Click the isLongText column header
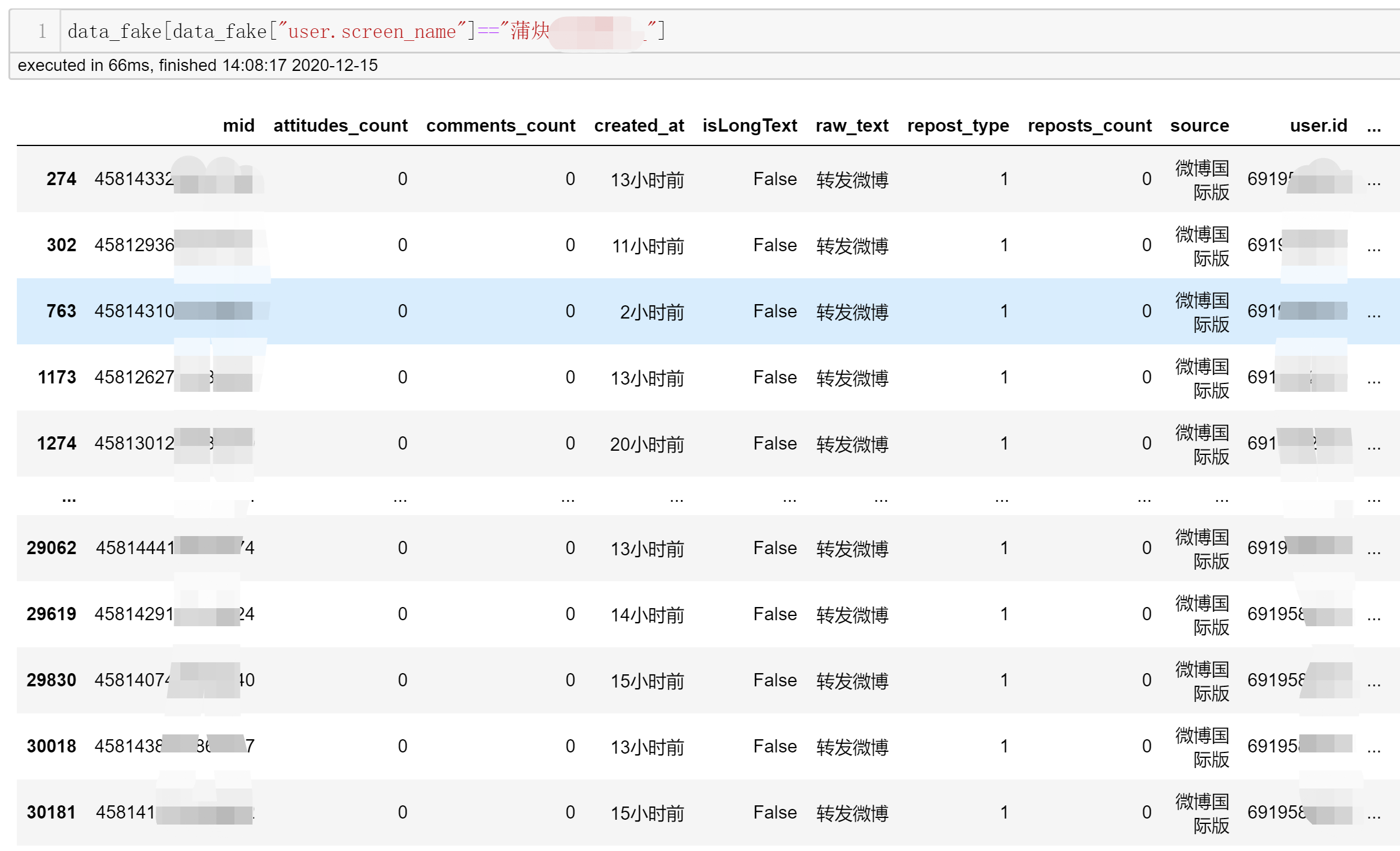 (x=749, y=126)
